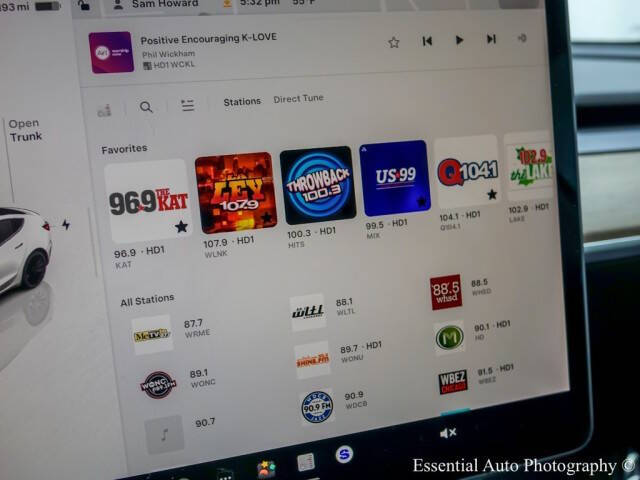Tune to 96.9 The KAT favorite
This screenshot has width=640, height=480.
(x=147, y=201)
